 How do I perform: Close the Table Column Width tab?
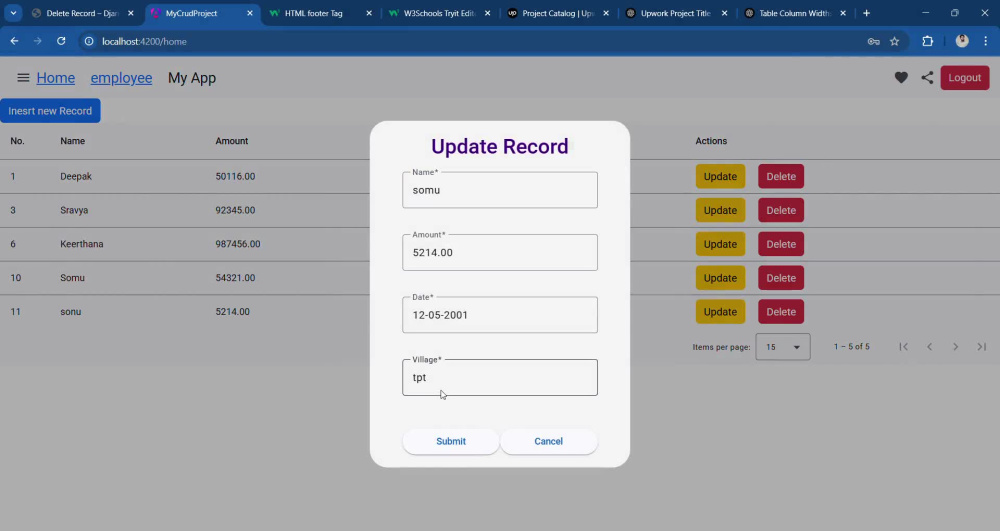point(843,13)
